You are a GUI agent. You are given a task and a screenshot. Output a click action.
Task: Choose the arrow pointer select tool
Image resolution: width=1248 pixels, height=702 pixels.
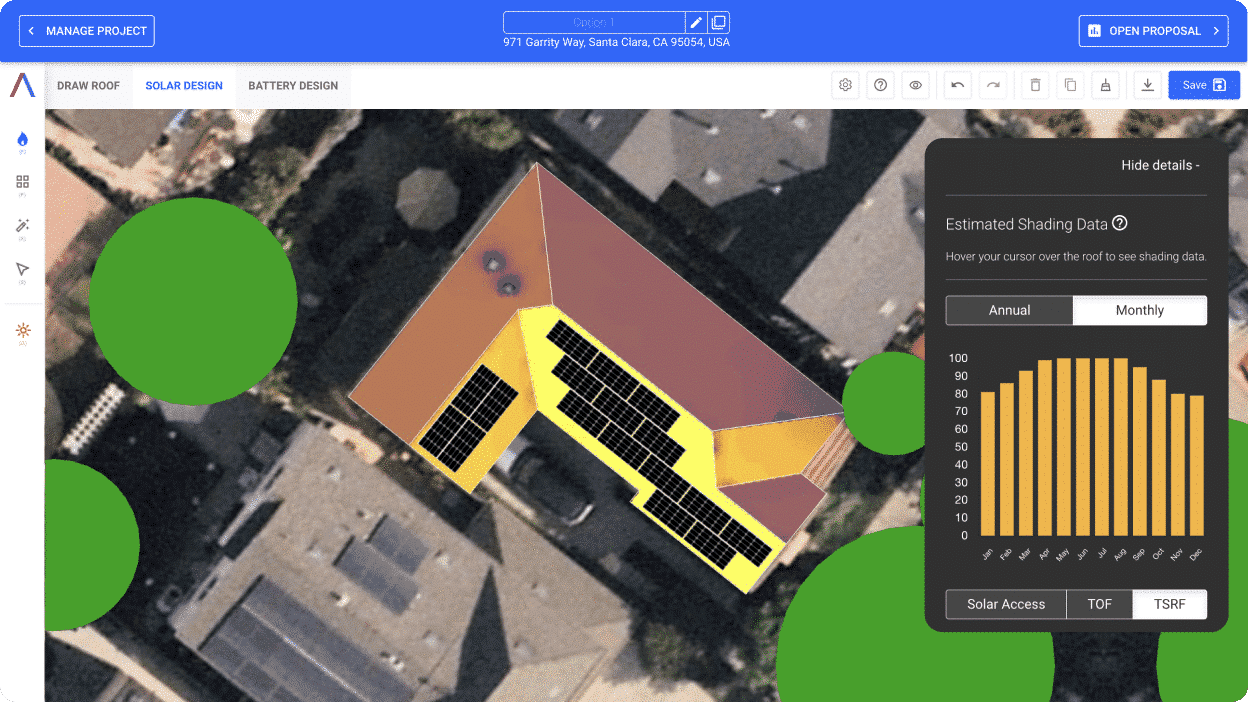(x=22, y=270)
